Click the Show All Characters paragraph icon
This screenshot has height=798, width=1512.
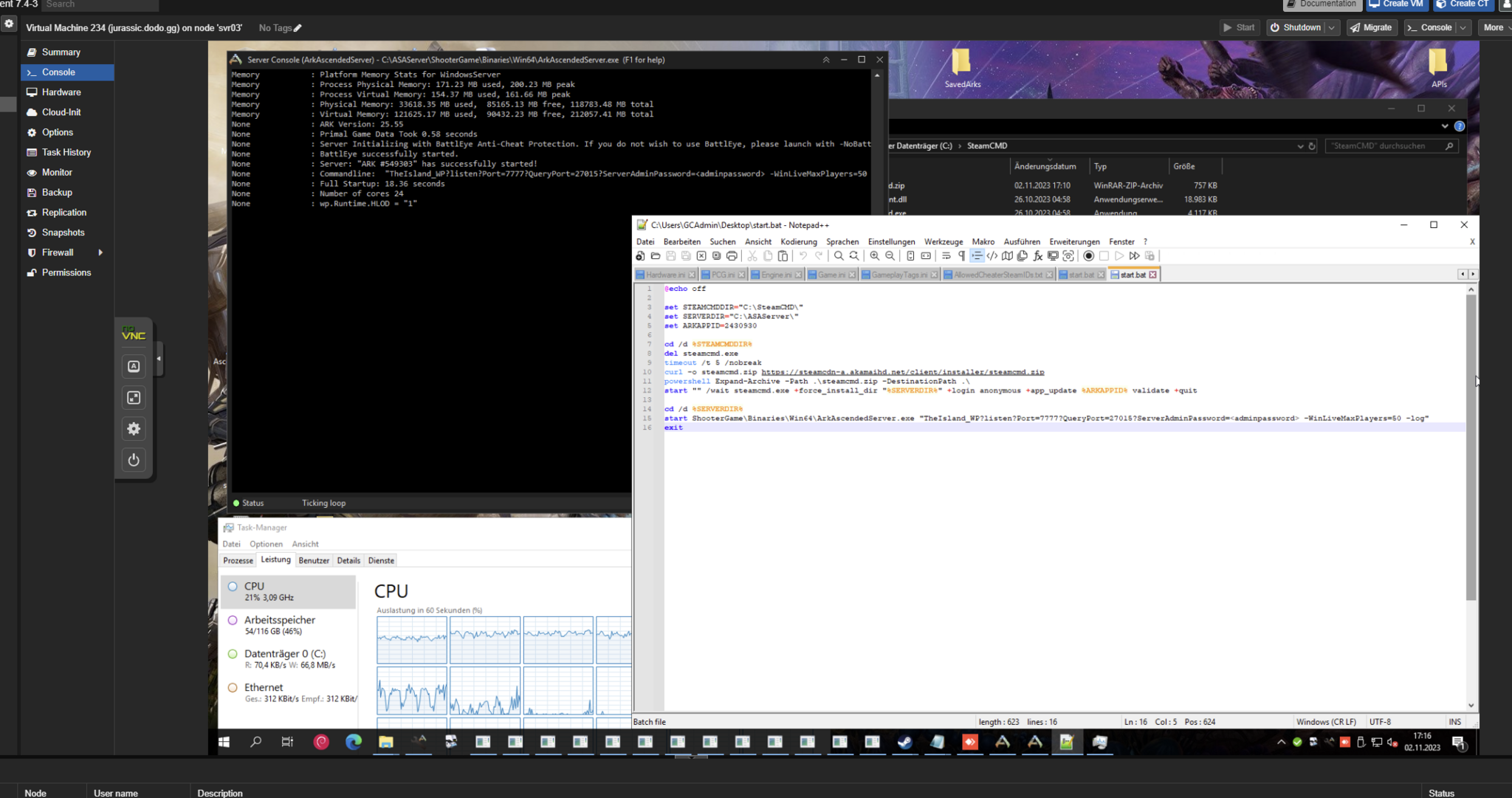pos(961,255)
